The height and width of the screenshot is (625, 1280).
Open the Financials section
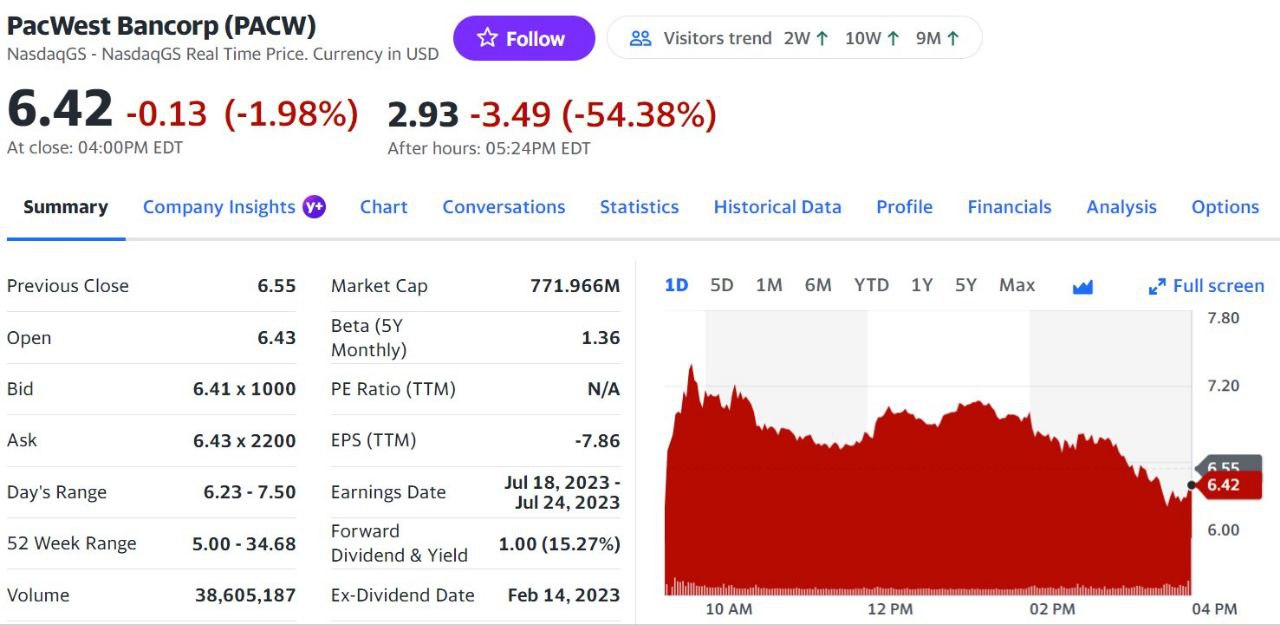click(x=1010, y=206)
